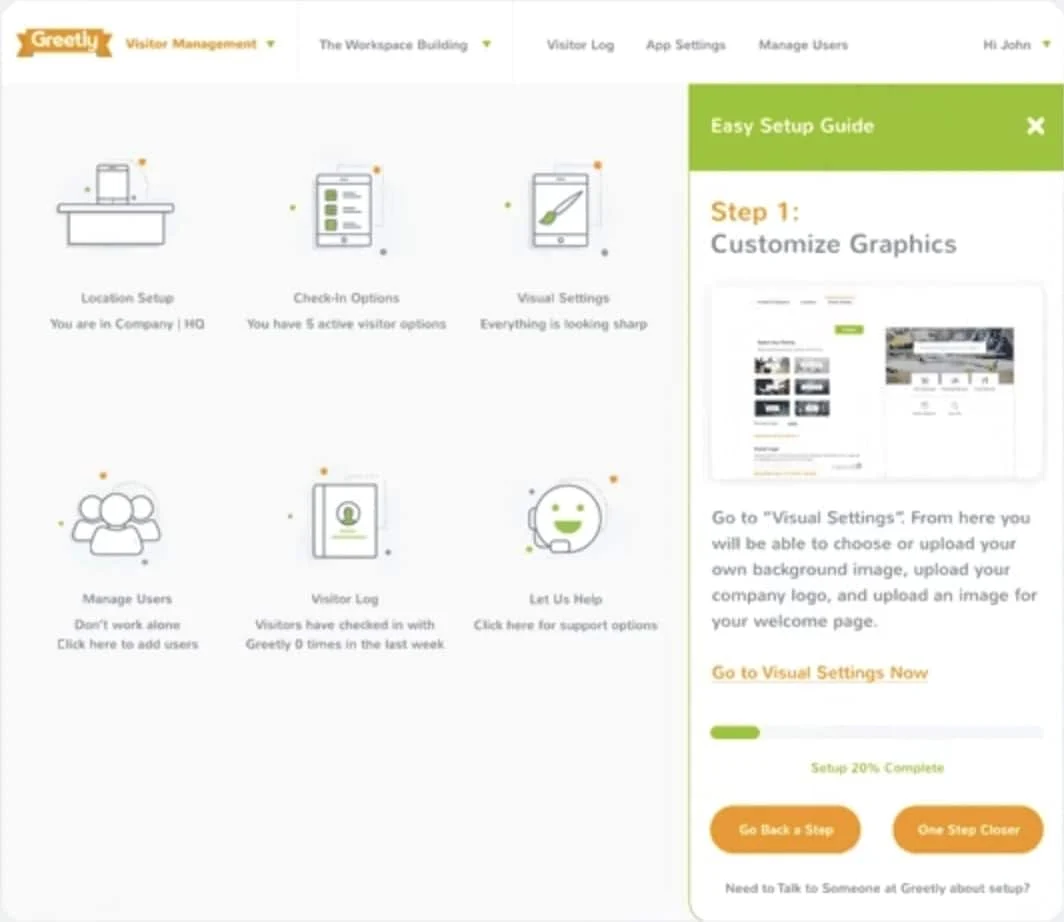Click the Location Setup label
The height and width of the screenshot is (922, 1064).
point(128,298)
